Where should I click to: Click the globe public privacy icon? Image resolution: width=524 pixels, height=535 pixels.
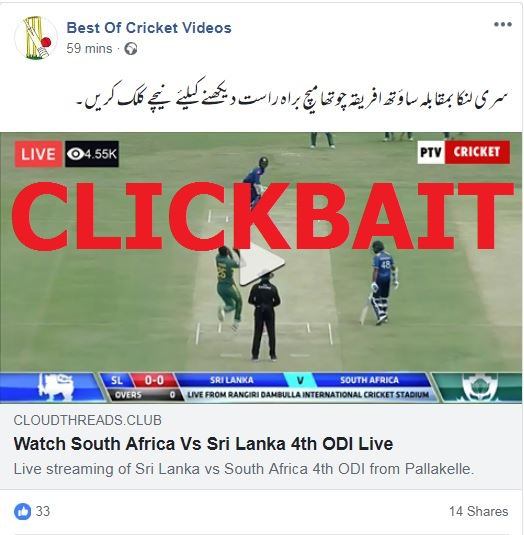pos(131,49)
